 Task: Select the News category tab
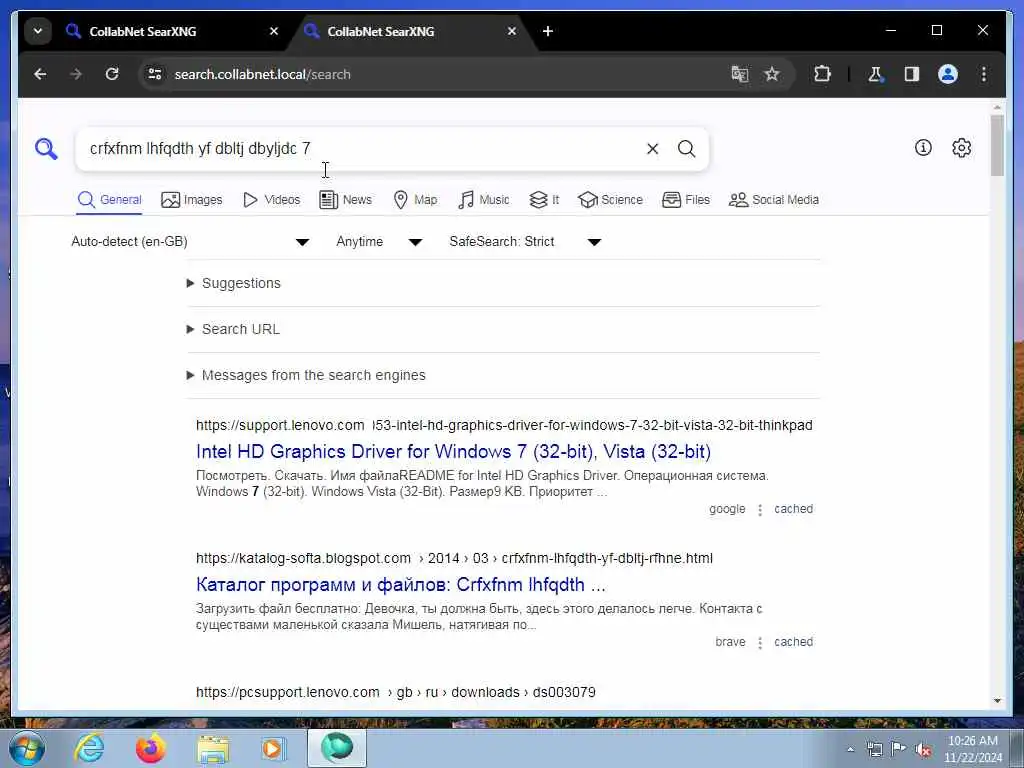click(x=345, y=200)
